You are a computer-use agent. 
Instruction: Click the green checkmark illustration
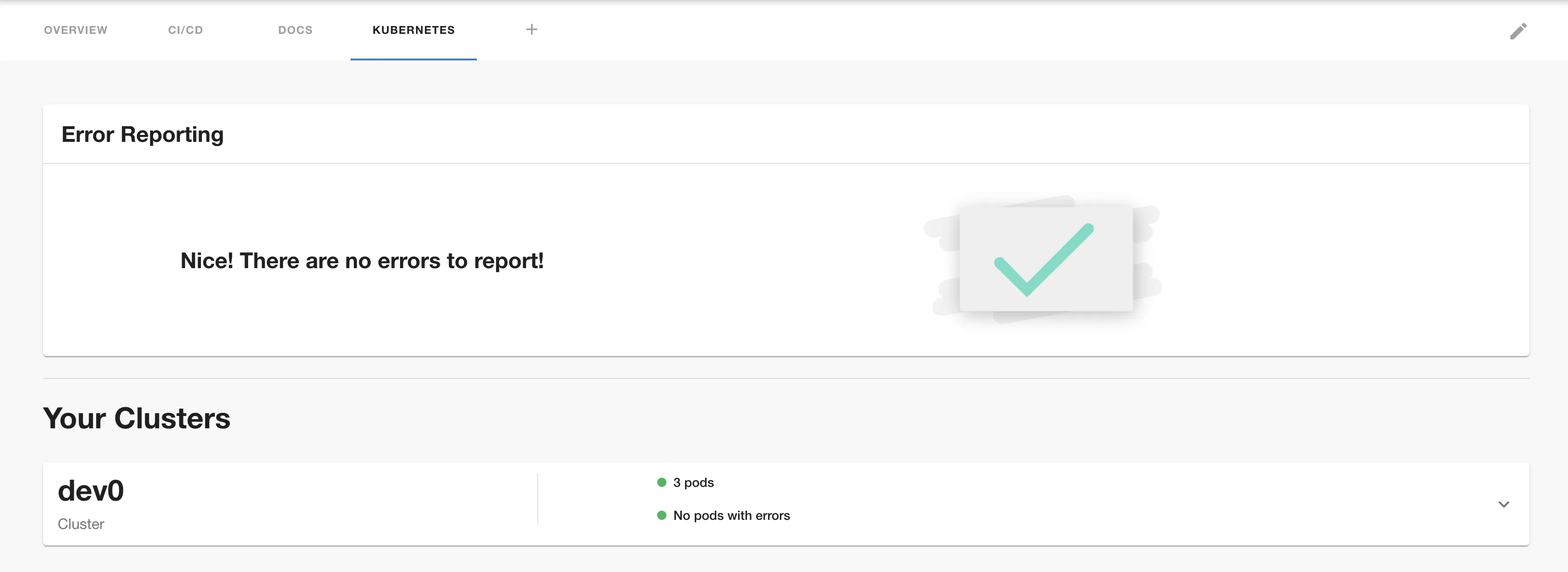tap(1044, 260)
